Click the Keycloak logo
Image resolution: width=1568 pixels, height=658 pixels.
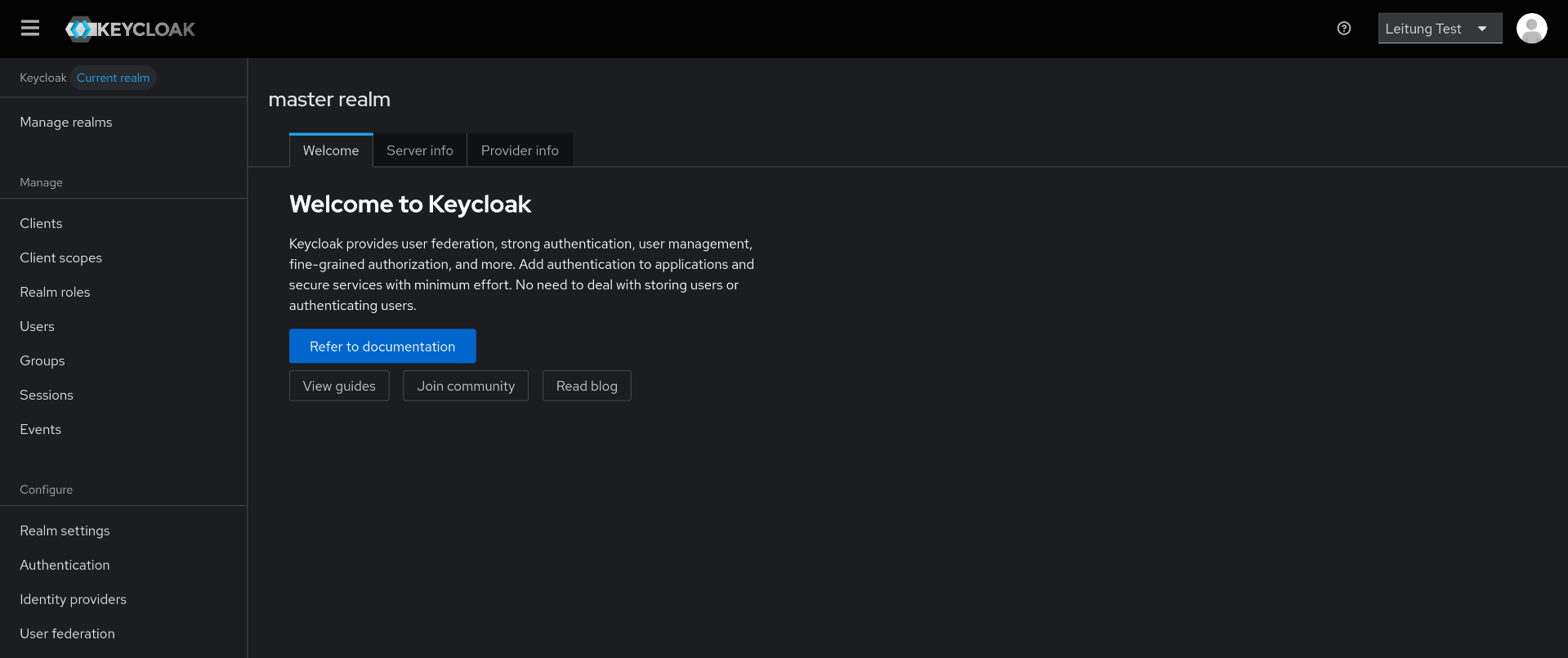coord(130,29)
